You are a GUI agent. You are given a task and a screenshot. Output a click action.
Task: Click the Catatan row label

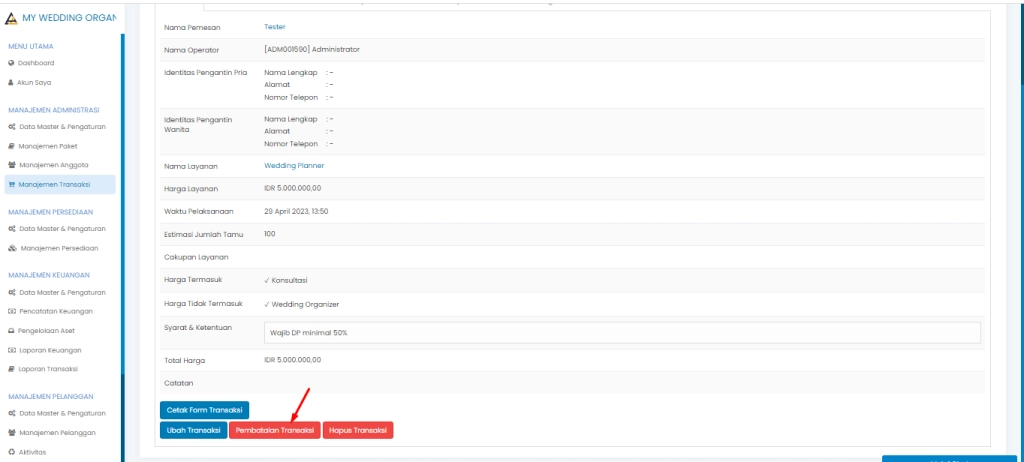coord(178,384)
